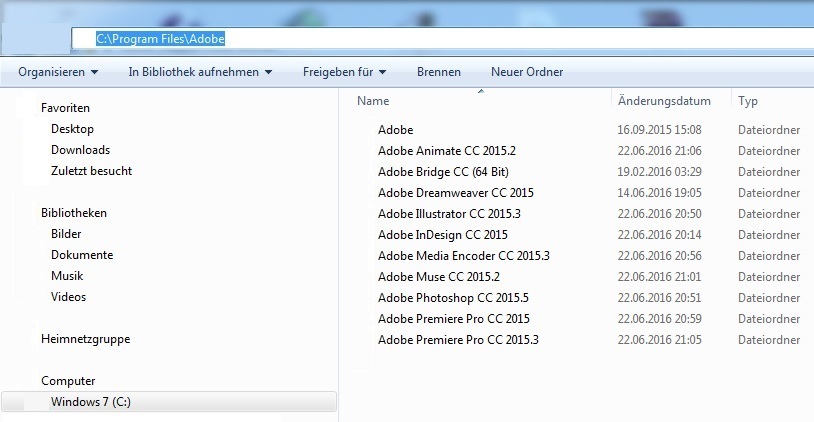Open the Dokumente library
814x422 pixels.
click(82, 255)
